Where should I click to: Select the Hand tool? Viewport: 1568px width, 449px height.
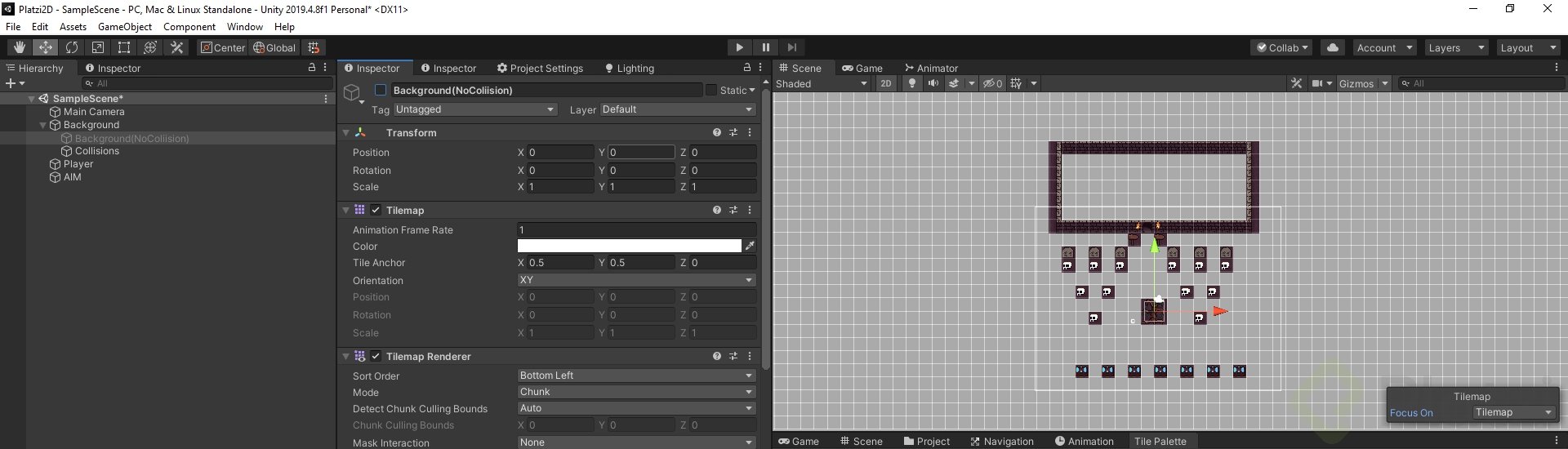point(19,47)
